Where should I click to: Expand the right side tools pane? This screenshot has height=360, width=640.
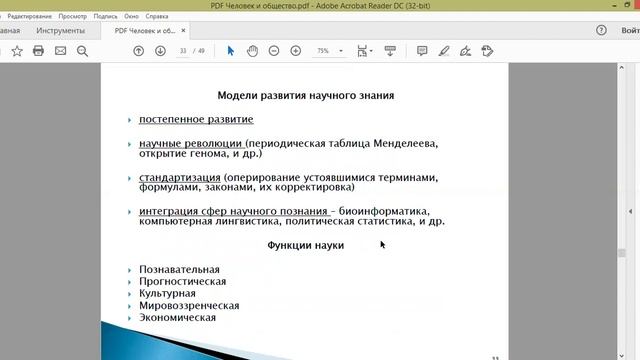click(630, 211)
